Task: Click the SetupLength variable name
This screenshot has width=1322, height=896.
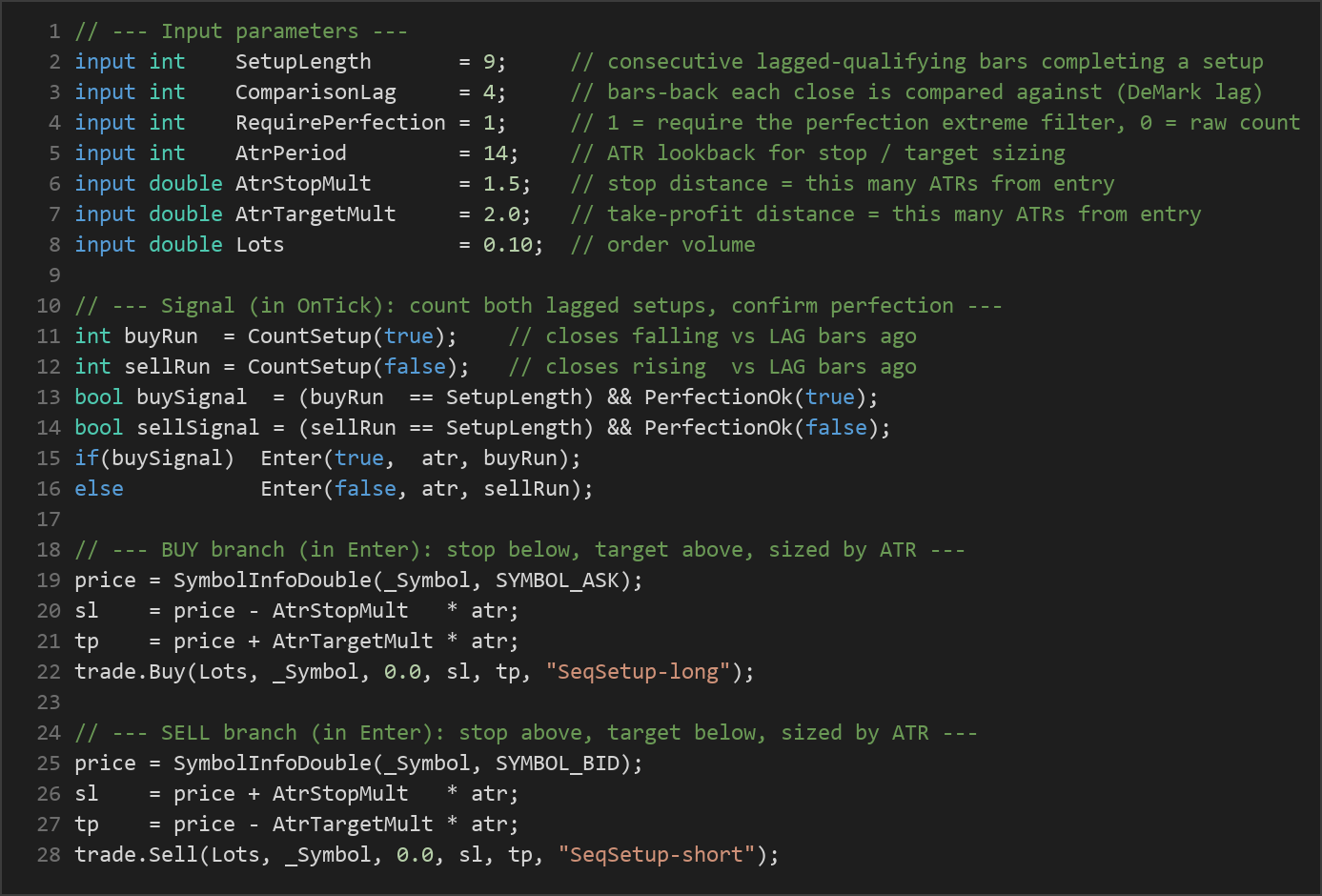Action: (x=303, y=62)
